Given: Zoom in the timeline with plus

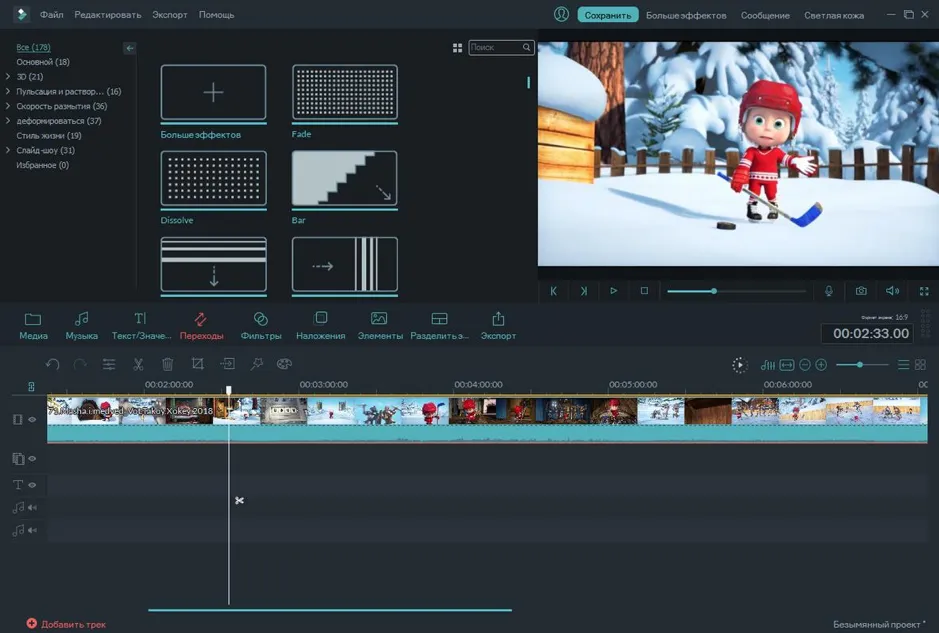Looking at the screenshot, I should (821, 365).
